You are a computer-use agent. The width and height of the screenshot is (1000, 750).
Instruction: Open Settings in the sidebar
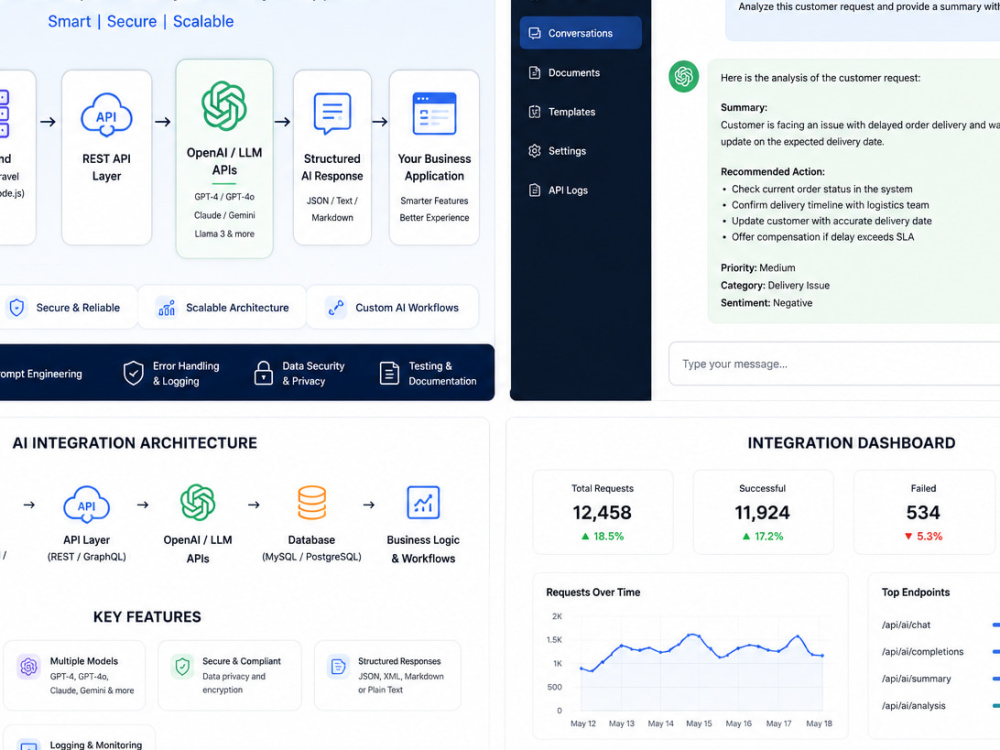(567, 151)
